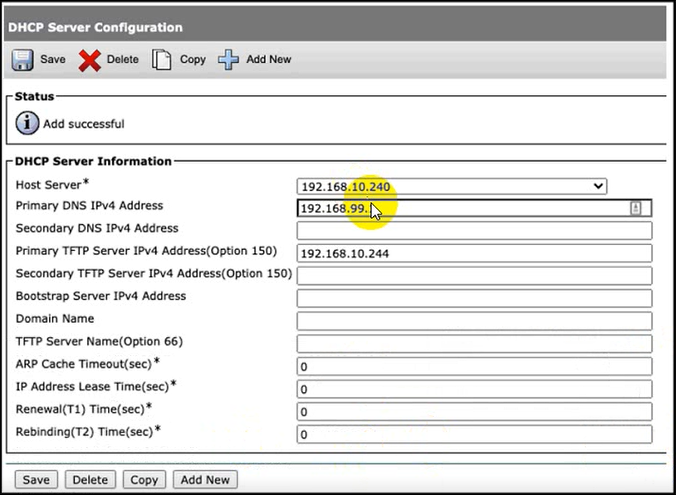
Task: Select the Secondary TFTP Server IPv4 Address field
Action: (x=474, y=276)
